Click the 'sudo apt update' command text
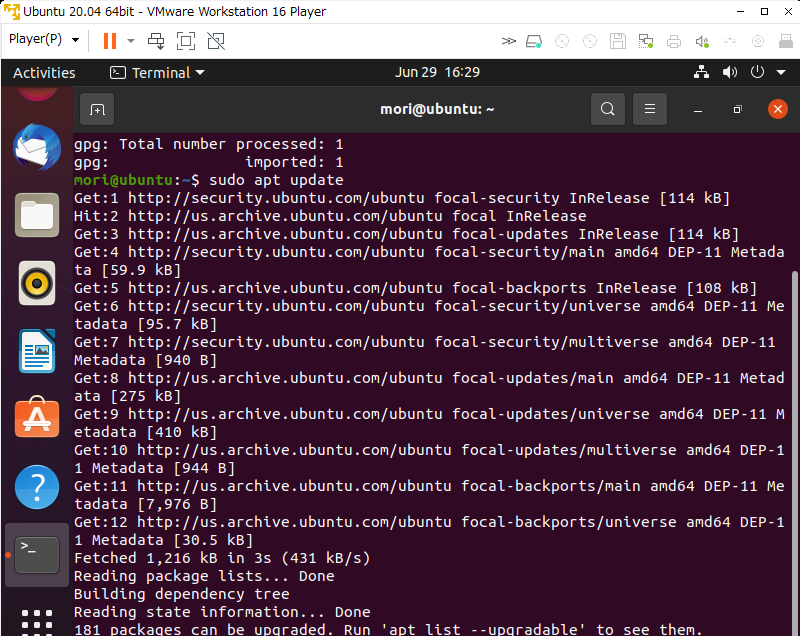Screen dimensions: 800x636 tap(276, 180)
